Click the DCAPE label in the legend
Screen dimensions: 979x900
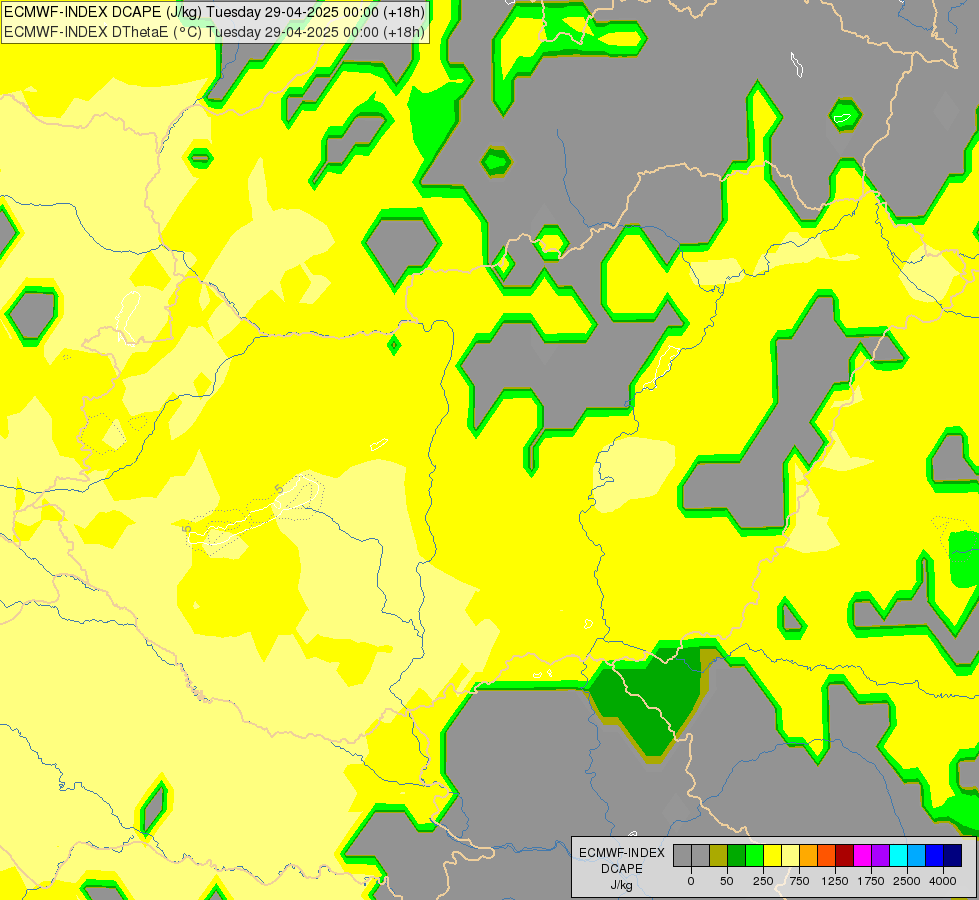tap(622, 869)
